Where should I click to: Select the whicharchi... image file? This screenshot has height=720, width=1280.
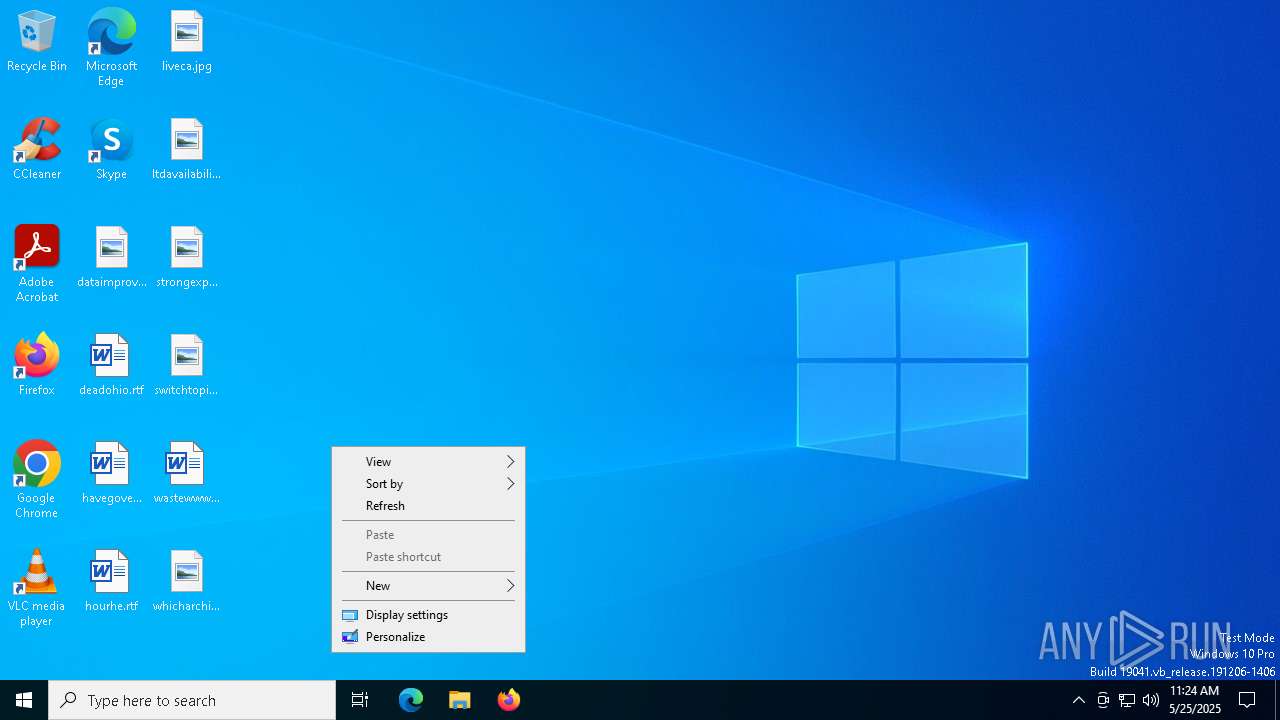(186, 582)
